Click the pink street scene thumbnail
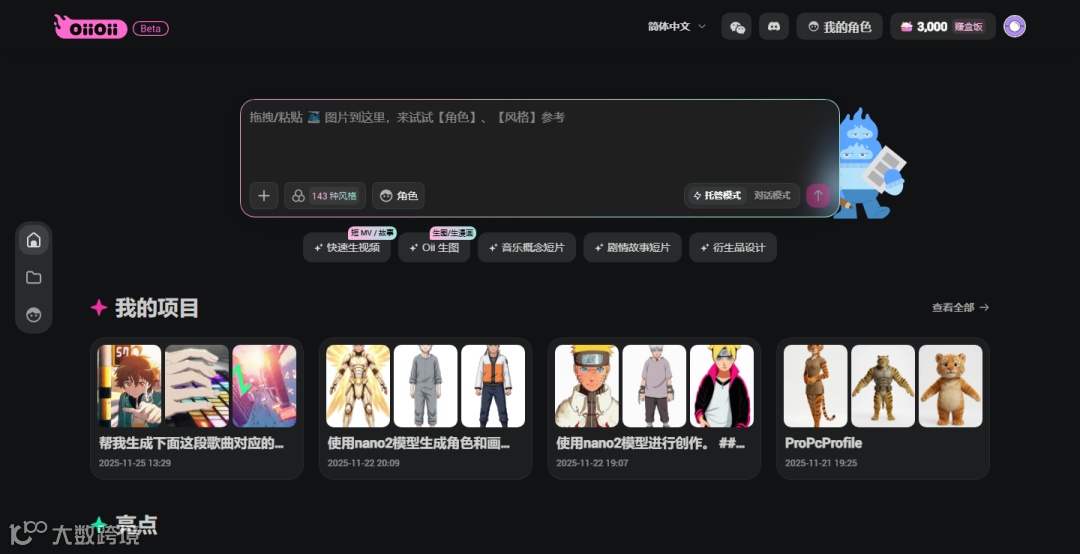Screen dimensions: 1080x554 click(x=264, y=386)
